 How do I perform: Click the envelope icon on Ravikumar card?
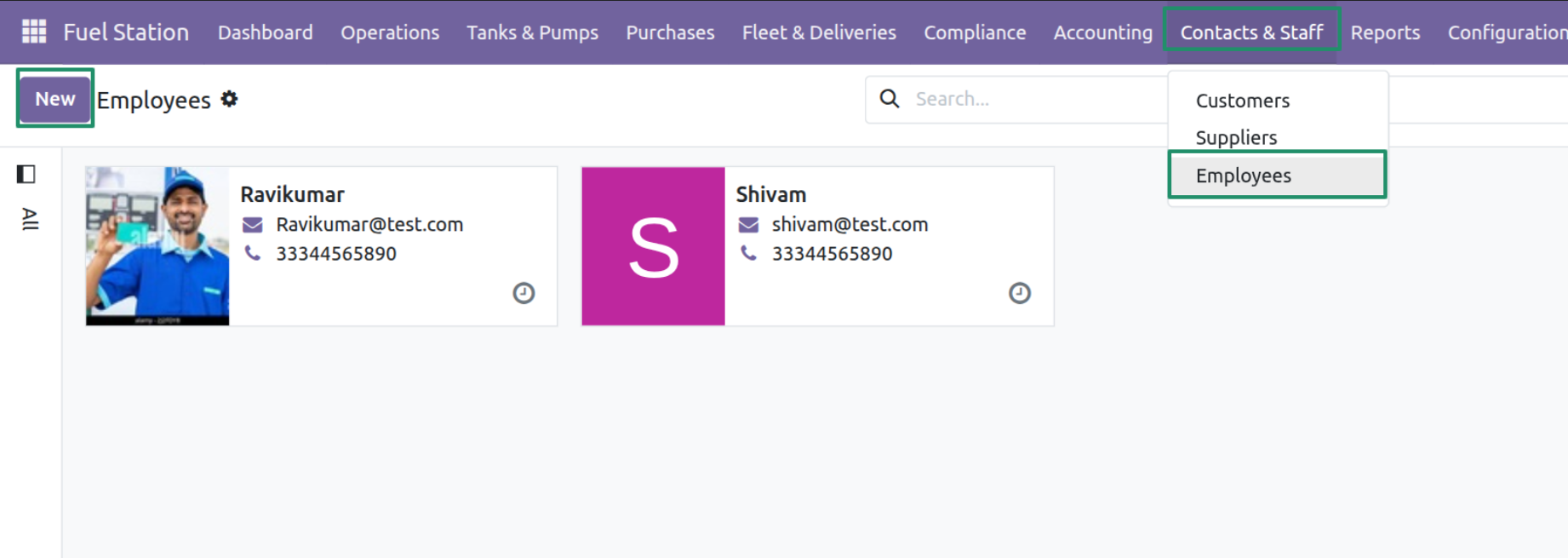tap(253, 225)
